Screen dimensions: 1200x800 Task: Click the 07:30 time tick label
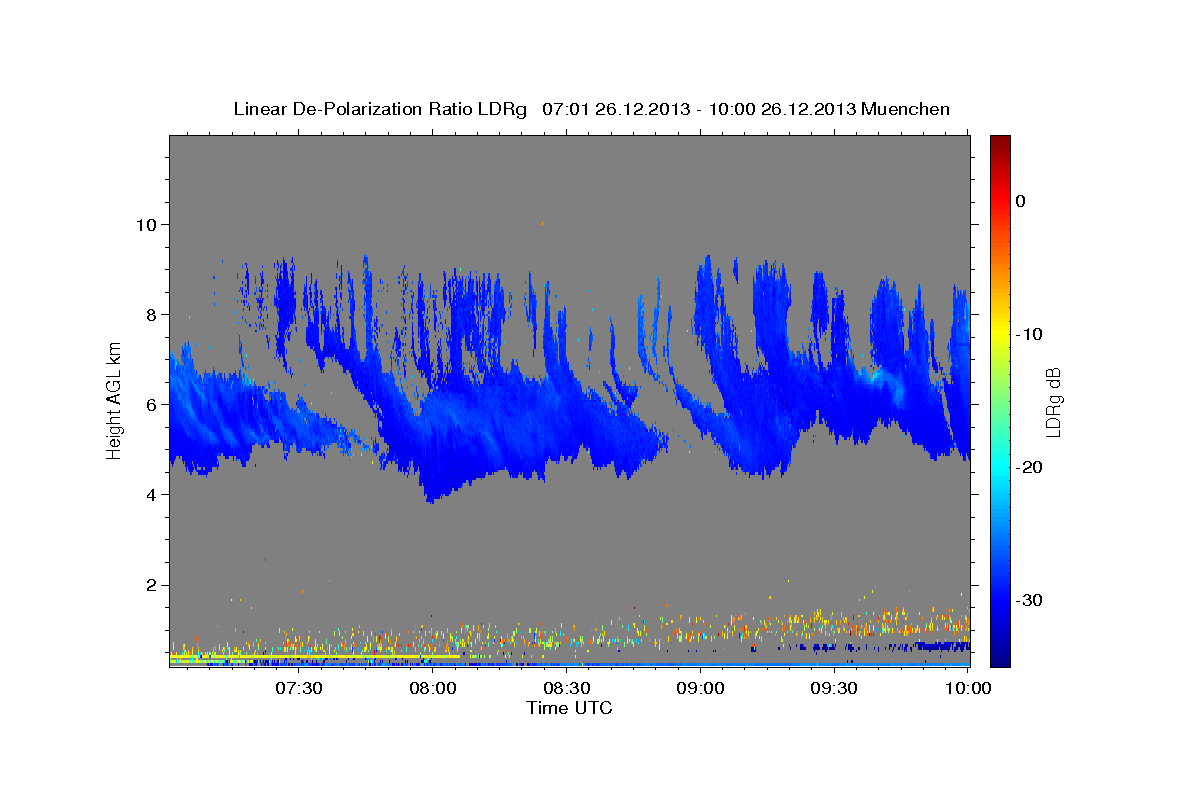[x=299, y=689]
